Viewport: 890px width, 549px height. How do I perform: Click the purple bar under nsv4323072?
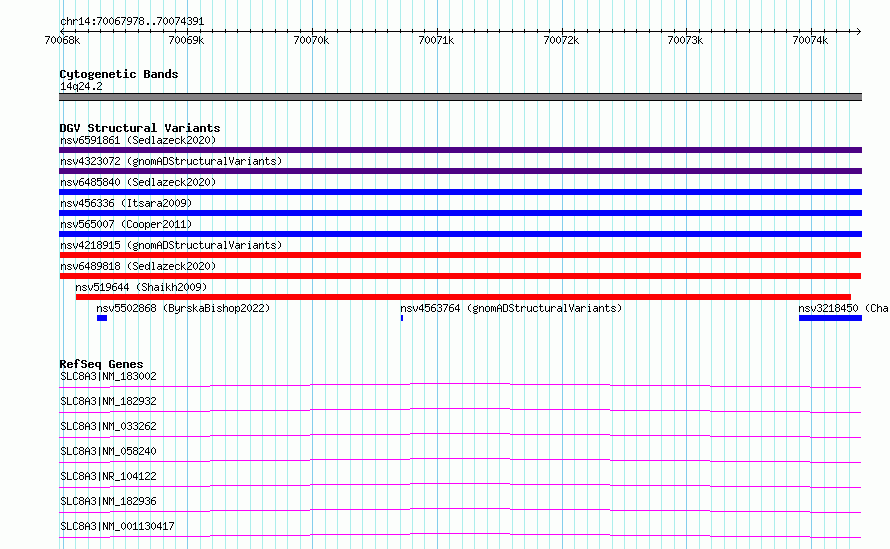click(x=460, y=171)
